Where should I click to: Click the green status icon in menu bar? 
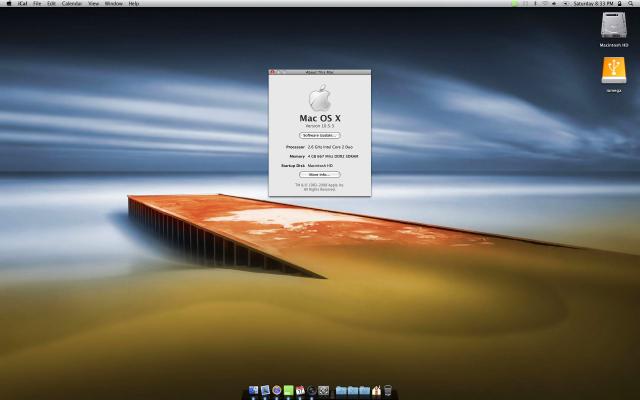[515, 3]
